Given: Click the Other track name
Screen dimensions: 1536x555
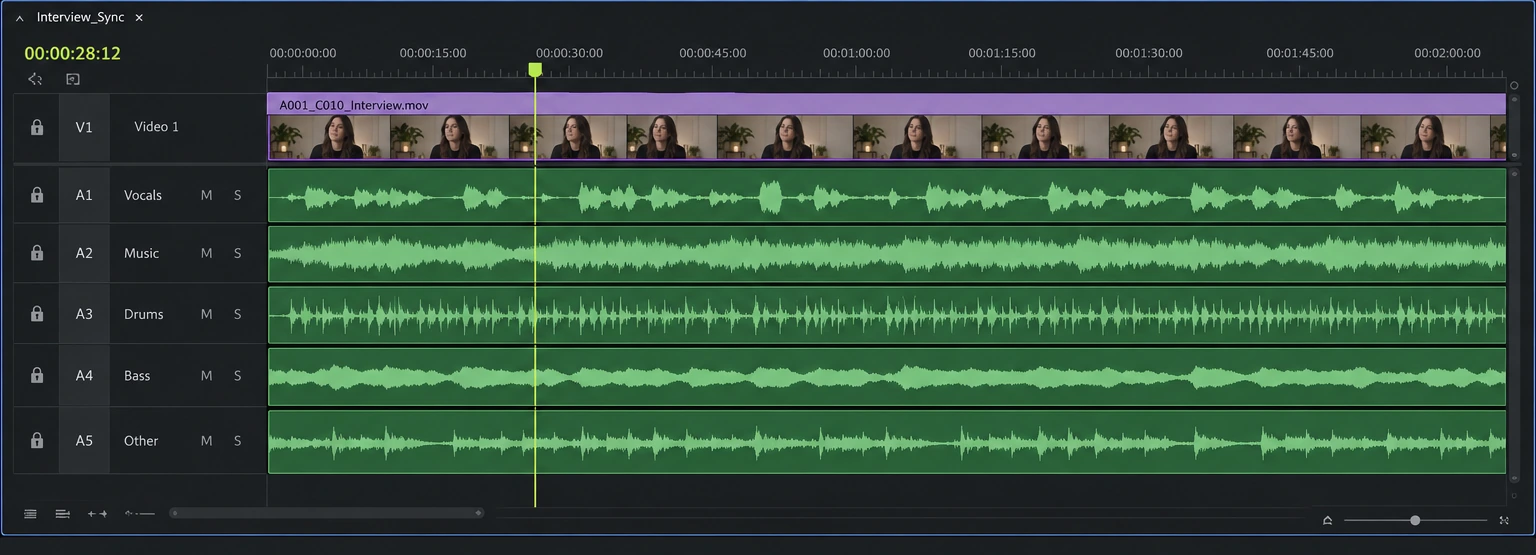Looking at the screenshot, I should click(141, 440).
